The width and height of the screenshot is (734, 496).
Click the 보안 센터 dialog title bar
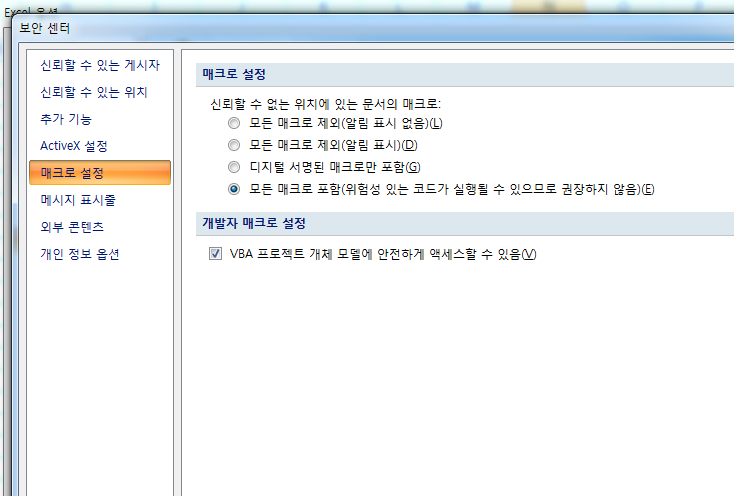(300, 27)
